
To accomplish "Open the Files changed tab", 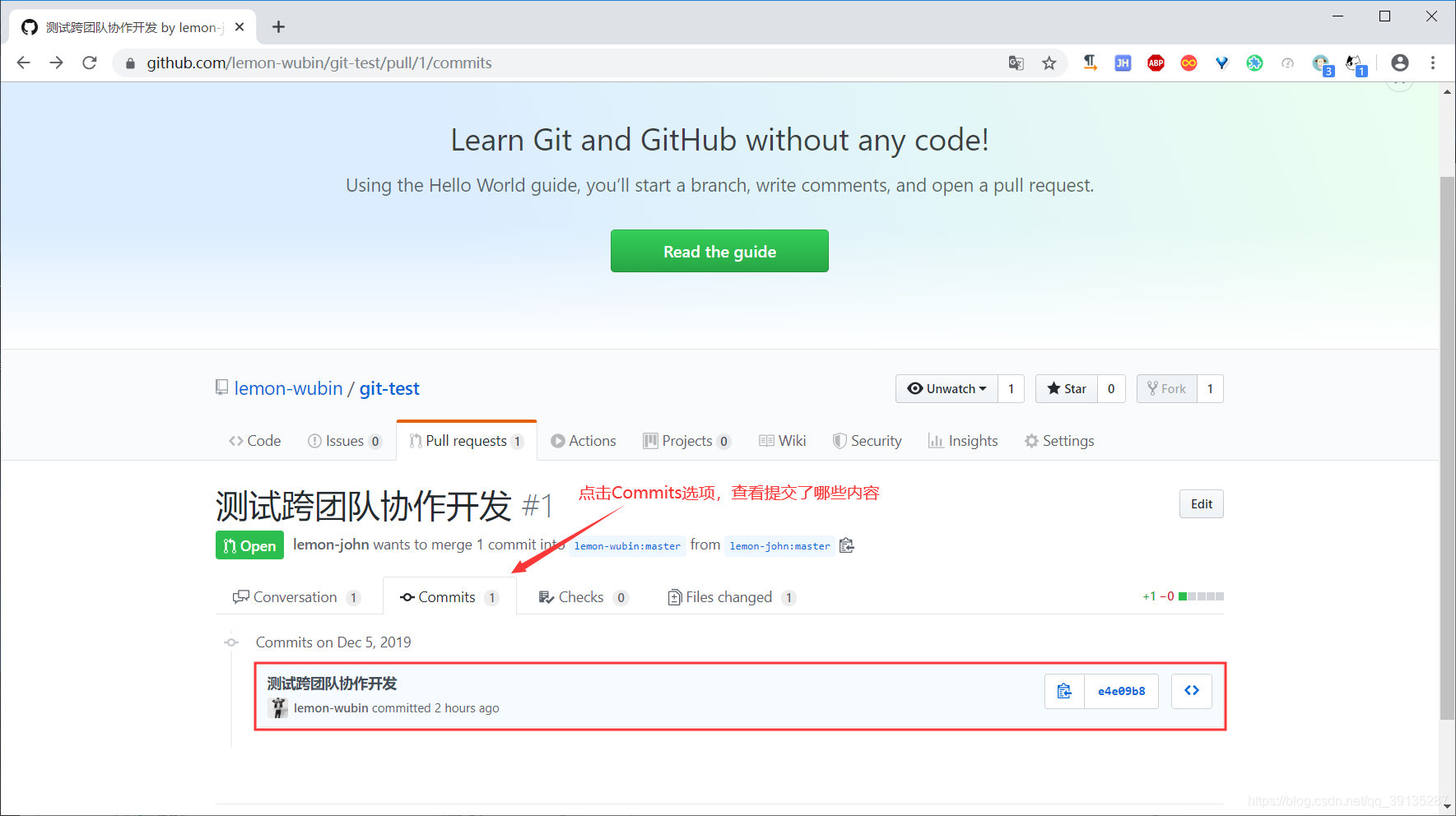I will coord(732,597).
